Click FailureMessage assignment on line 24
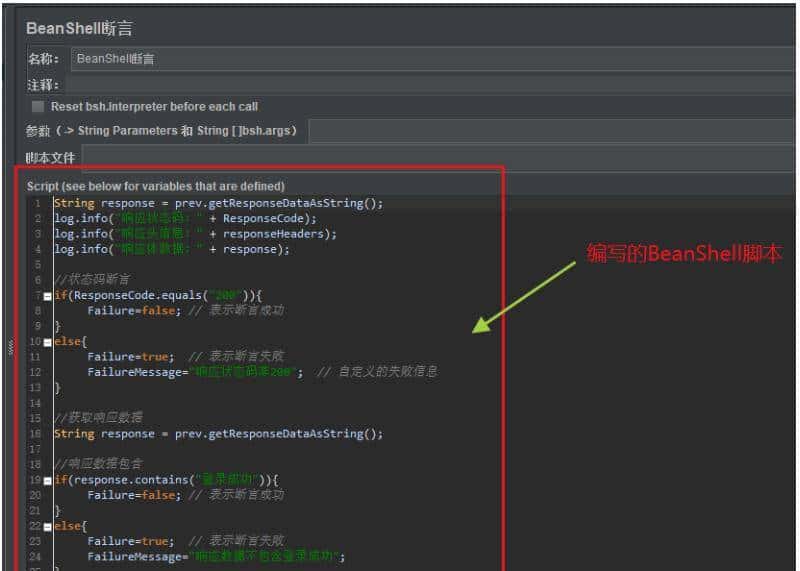Viewport: 800px width, 571px height. (216, 556)
